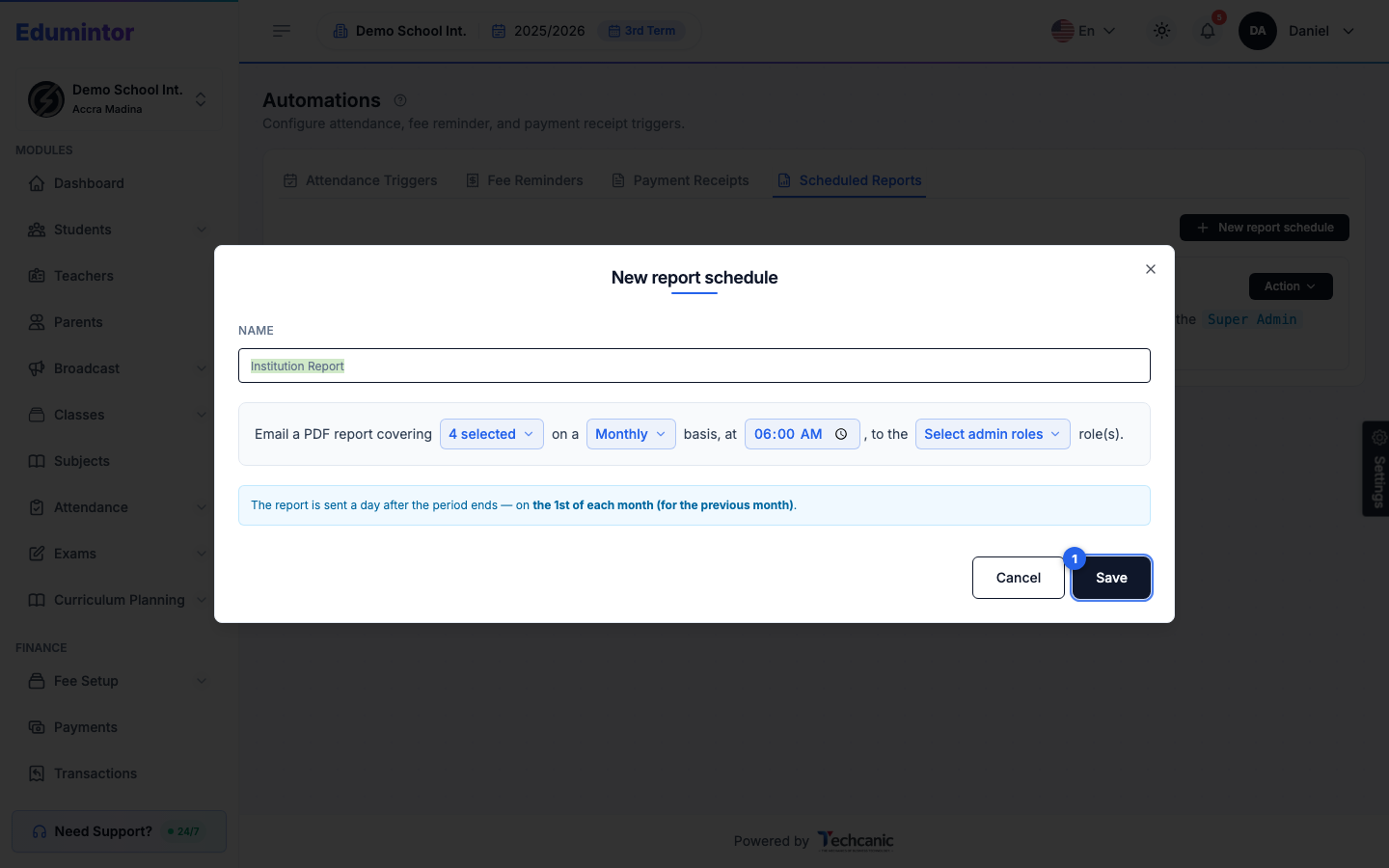1389x868 pixels.
Task: Open the Subjects module
Action: tap(120, 461)
